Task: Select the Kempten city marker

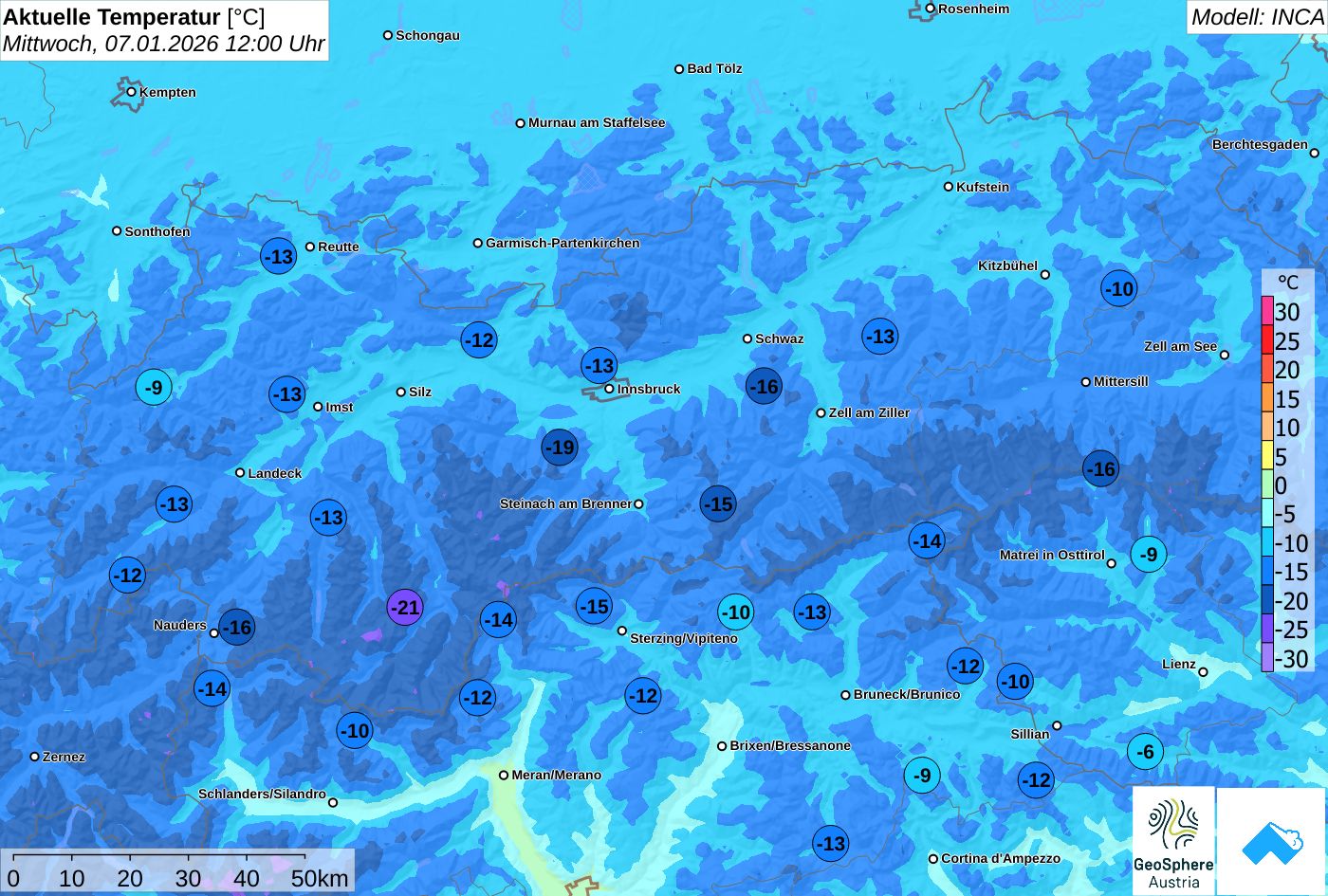Action: click(x=132, y=92)
